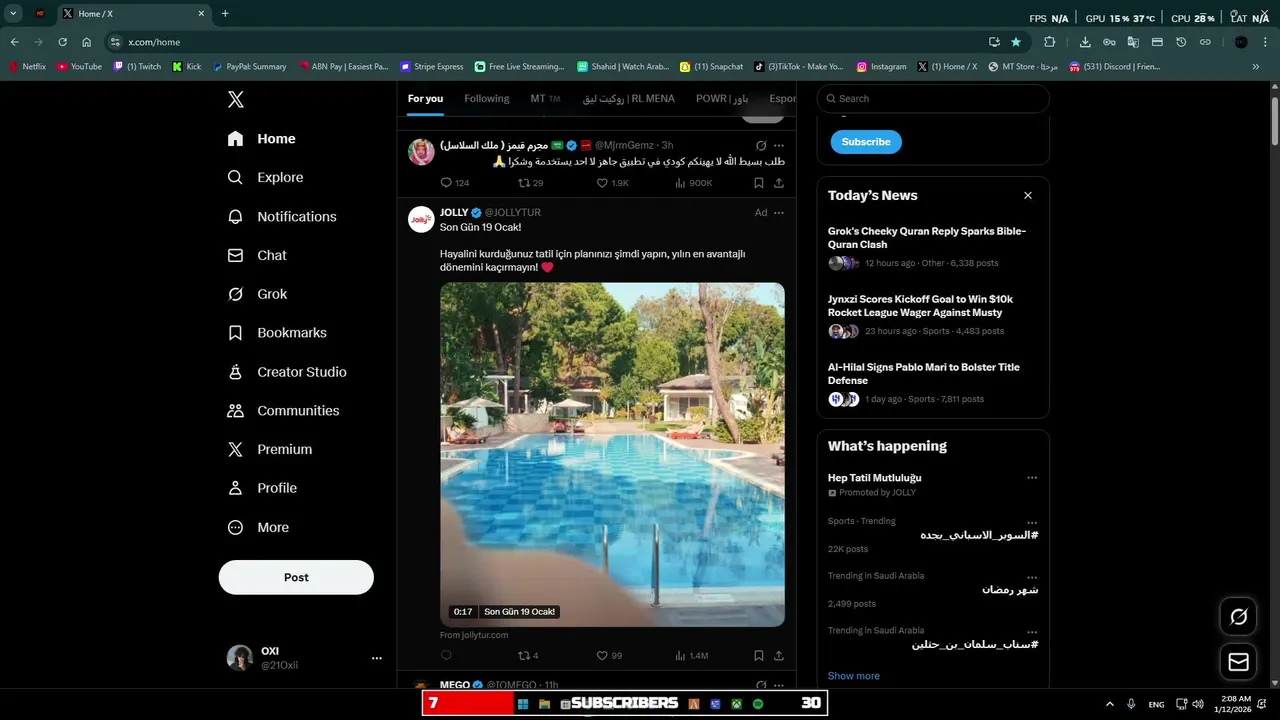The height and width of the screenshot is (720, 1280).
Task: Play the JOLLY pool video
Action: 612,455
